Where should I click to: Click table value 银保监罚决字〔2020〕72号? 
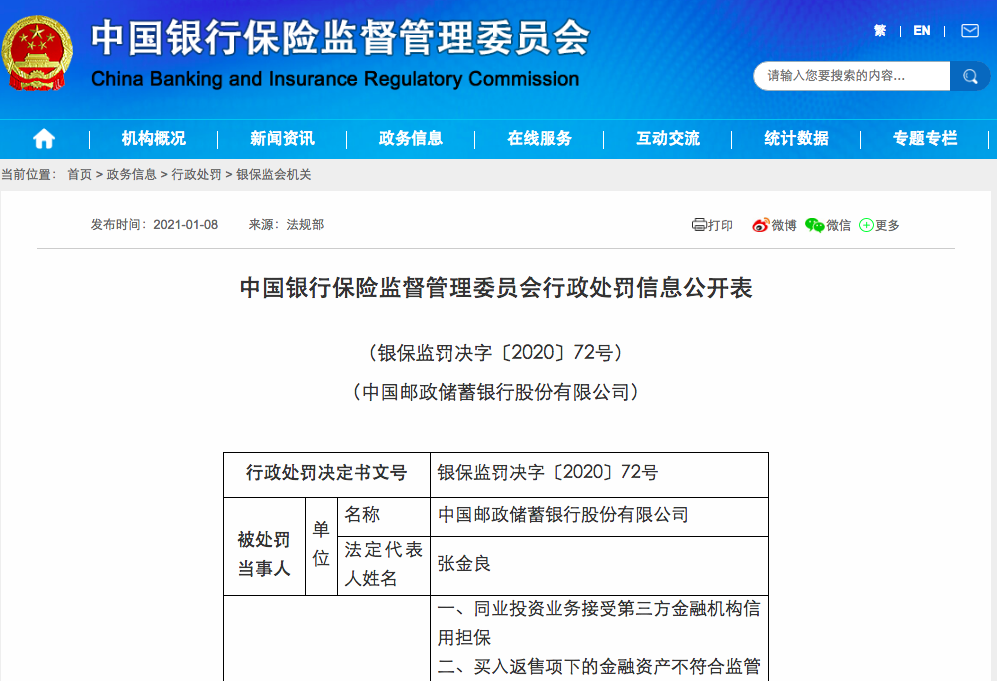547,472
